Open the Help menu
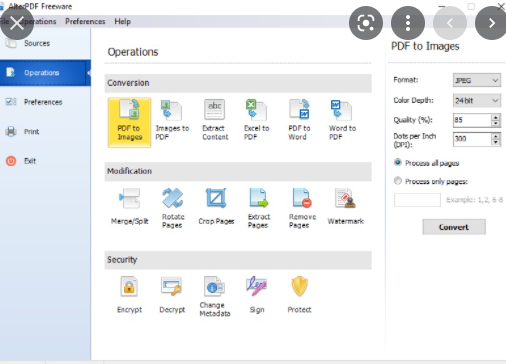 click(122, 22)
